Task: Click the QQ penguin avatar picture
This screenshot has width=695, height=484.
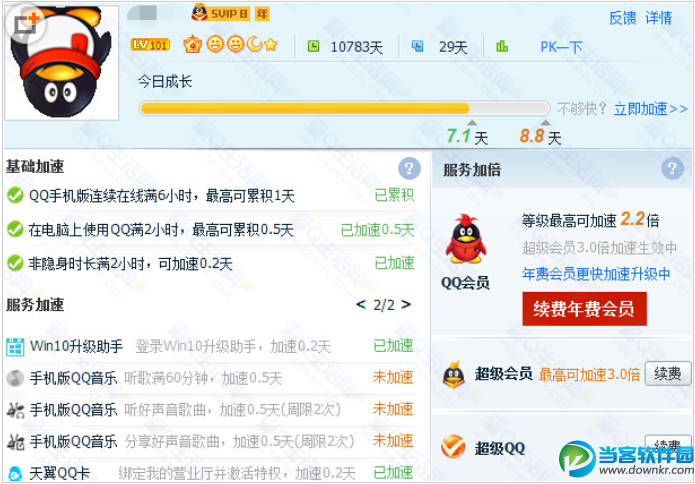Action: (62, 62)
